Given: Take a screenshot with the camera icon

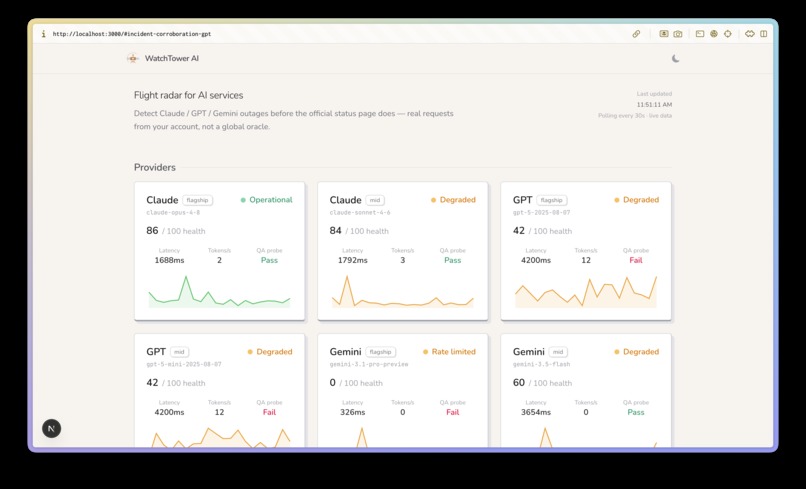Looking at the screenshot, I should [678, 34].
